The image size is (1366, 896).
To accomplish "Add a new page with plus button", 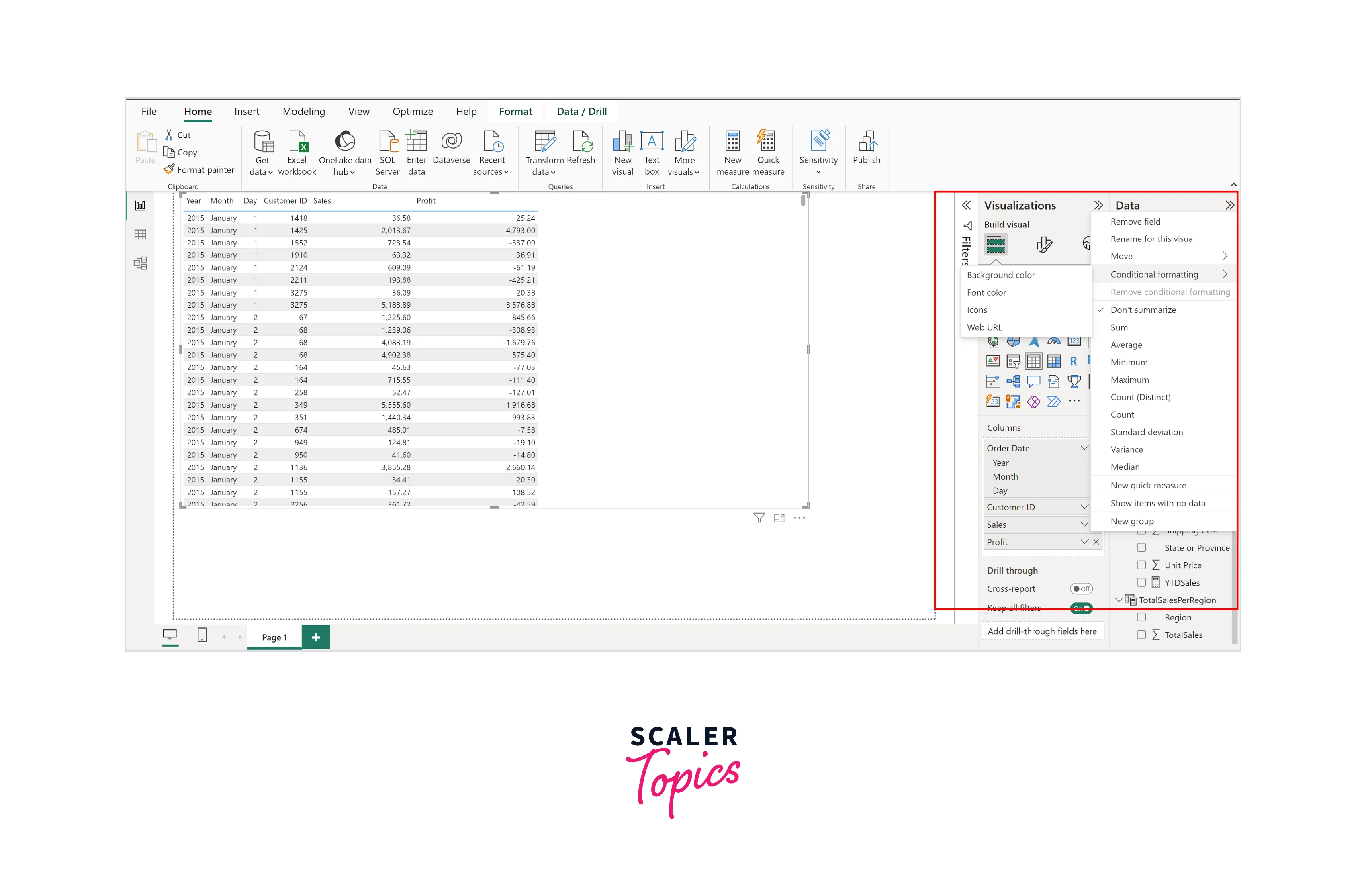I will tap(316, 637).
